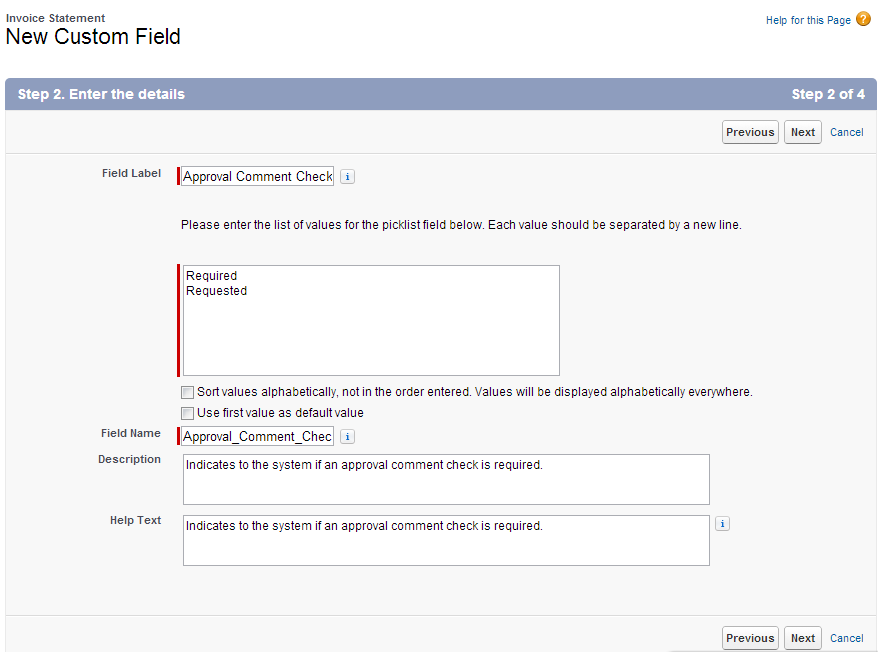Click the bottom Previous button

click(750, 637)
